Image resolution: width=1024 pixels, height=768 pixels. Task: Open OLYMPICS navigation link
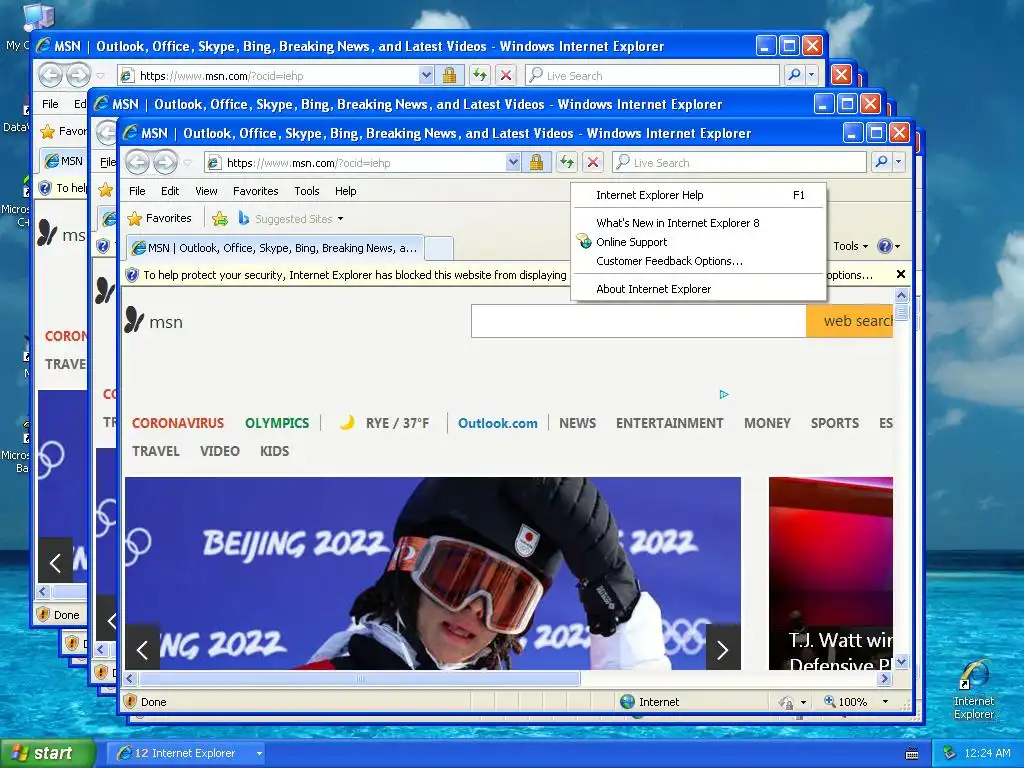click(x=277, y=423)
